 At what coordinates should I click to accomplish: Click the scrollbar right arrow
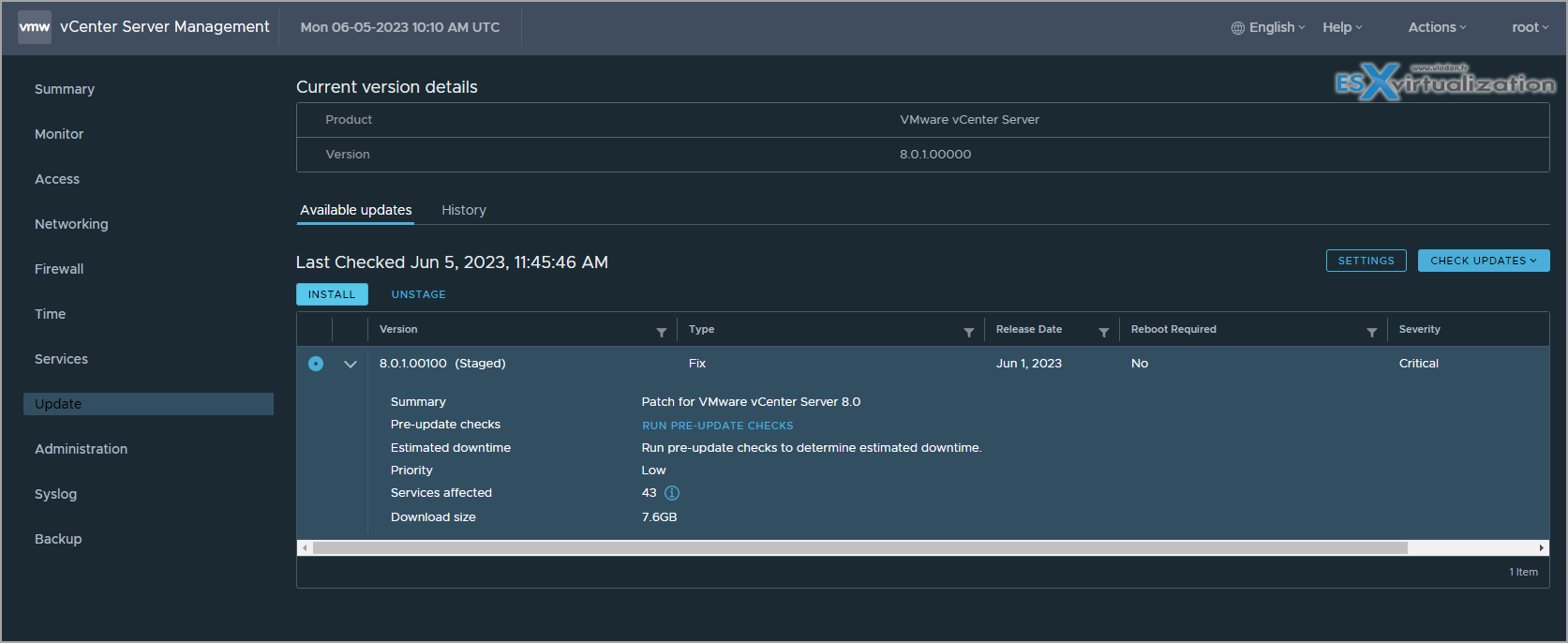tap(1542, 547)
